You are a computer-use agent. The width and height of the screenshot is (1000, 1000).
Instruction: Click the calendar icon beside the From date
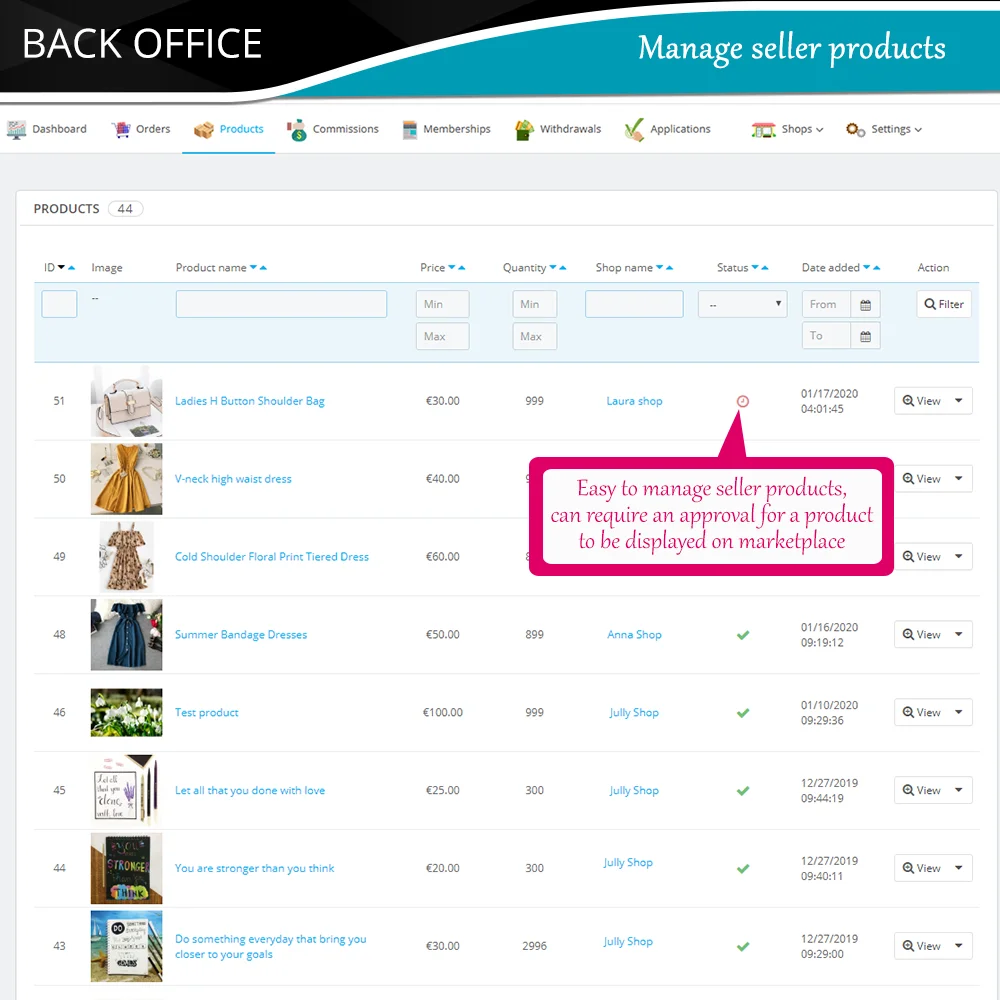[x=866, y=303]
